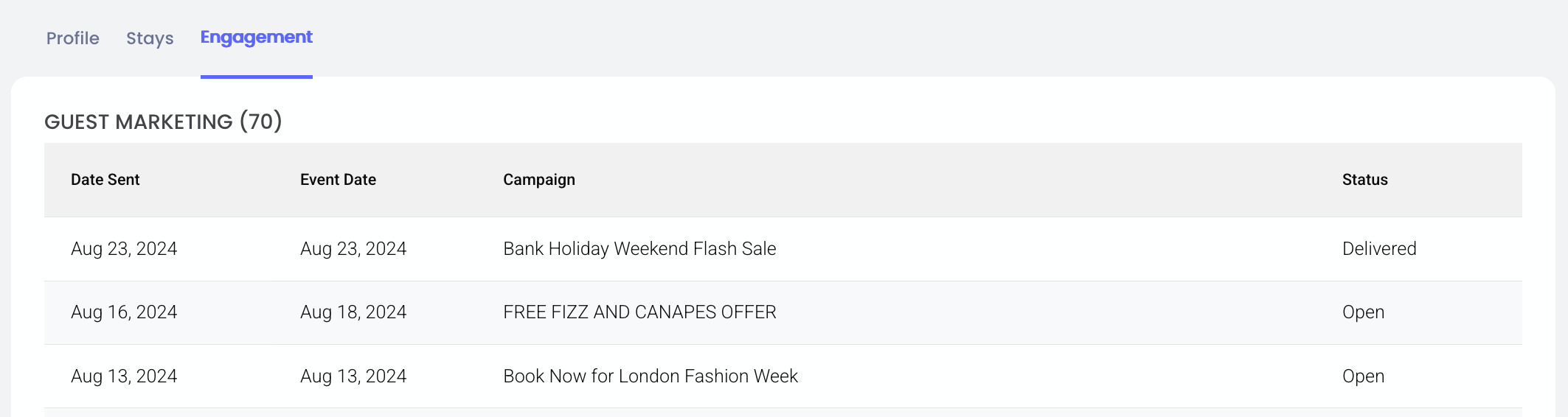Click Open status for Fizz and Canapes row
The image size is (1568, 417).
point(1362,312)
